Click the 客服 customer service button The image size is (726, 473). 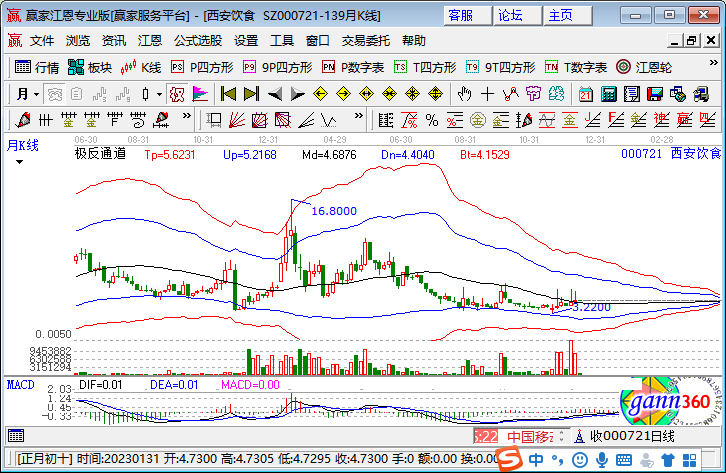467,15
